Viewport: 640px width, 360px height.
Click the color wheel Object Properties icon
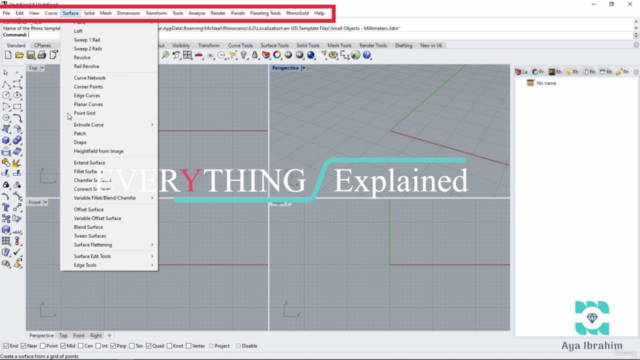(x=277, y=55)
